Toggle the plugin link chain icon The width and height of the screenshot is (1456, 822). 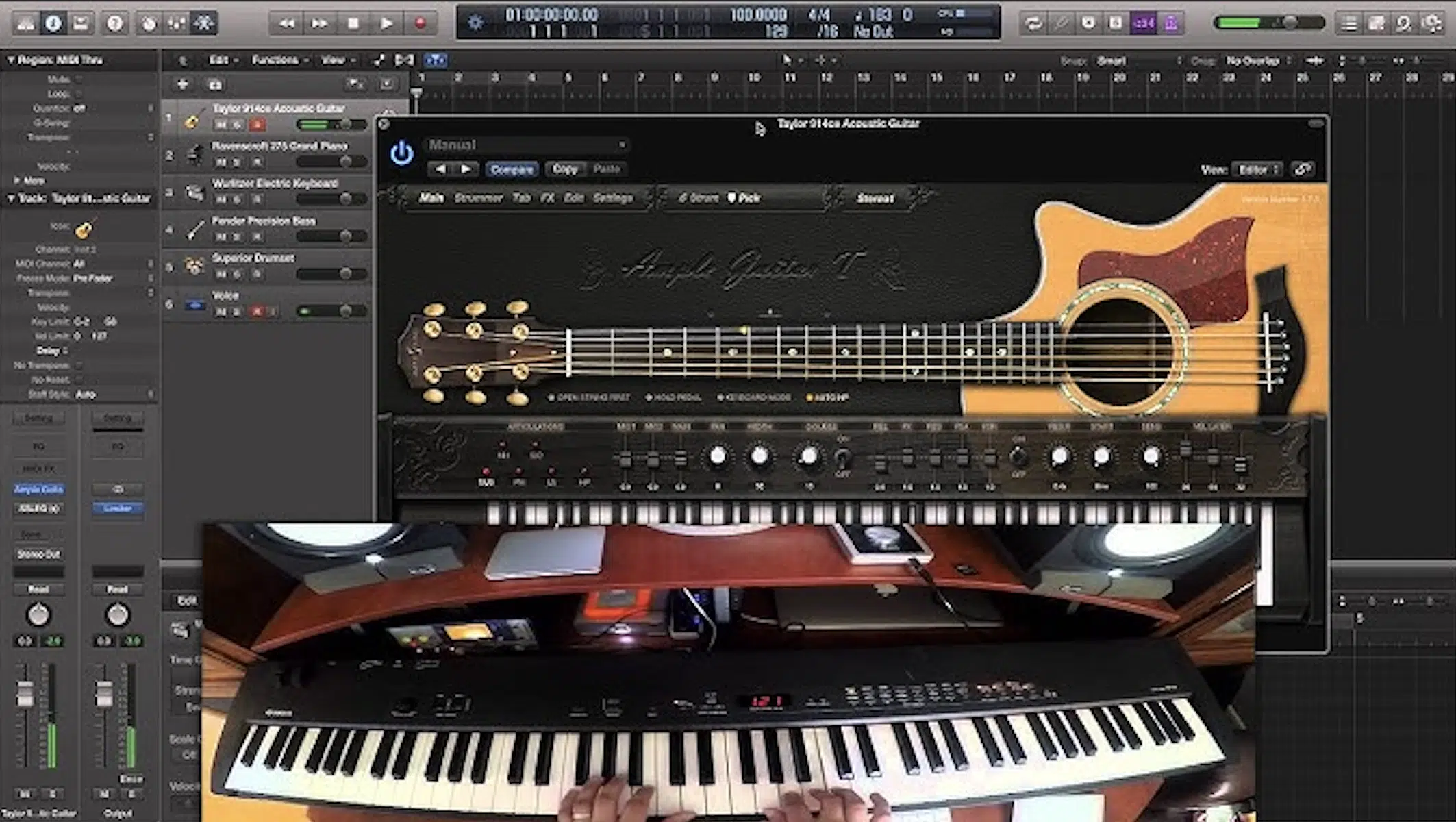(1303, 169)
